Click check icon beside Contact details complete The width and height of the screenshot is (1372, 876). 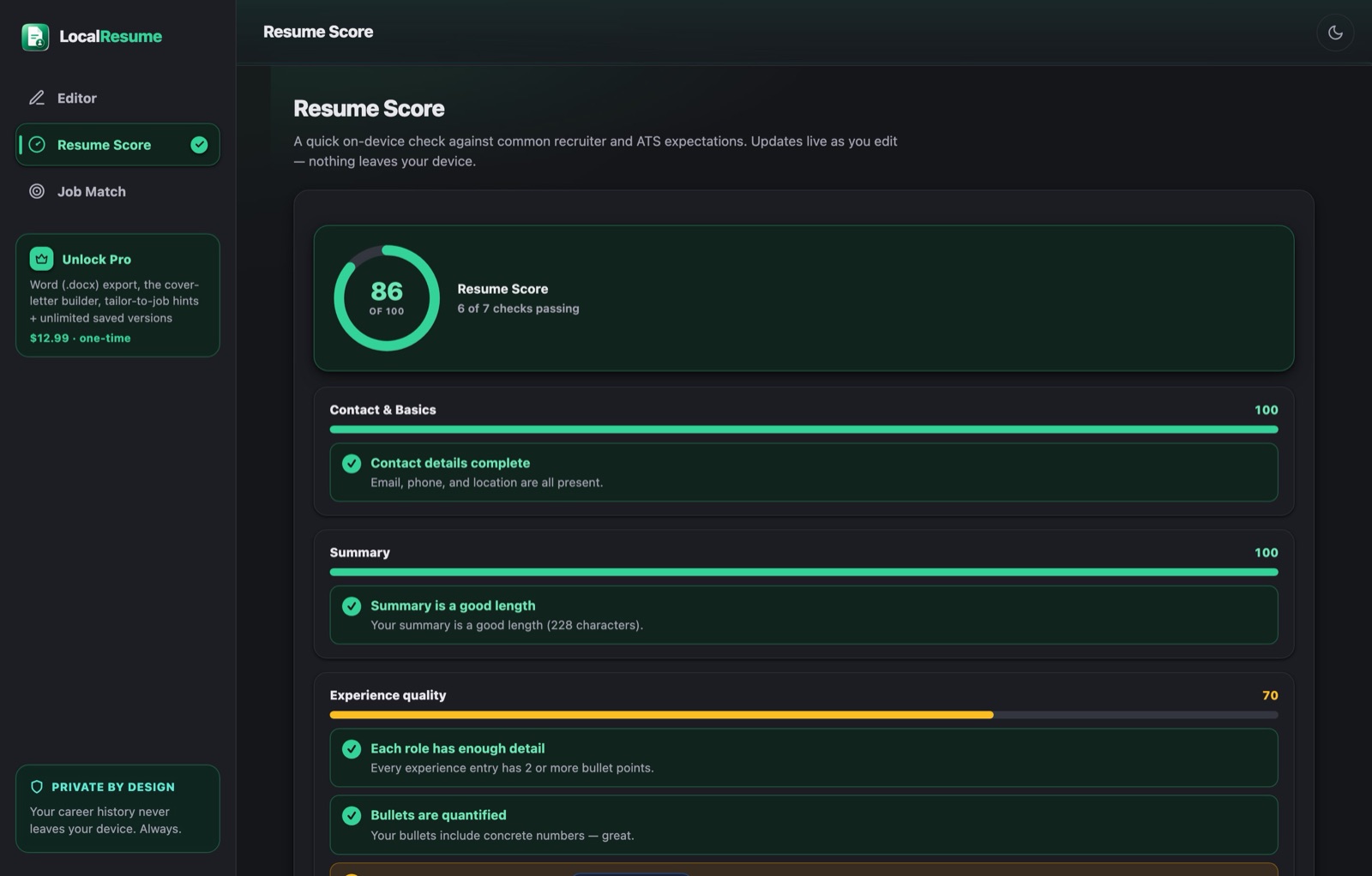[x=352, y=464]
